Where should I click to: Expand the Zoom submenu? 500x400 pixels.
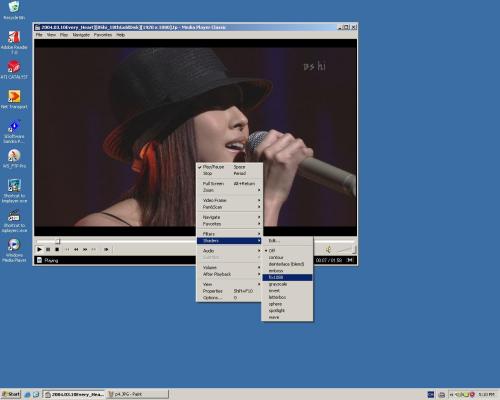tap(229, 190)
